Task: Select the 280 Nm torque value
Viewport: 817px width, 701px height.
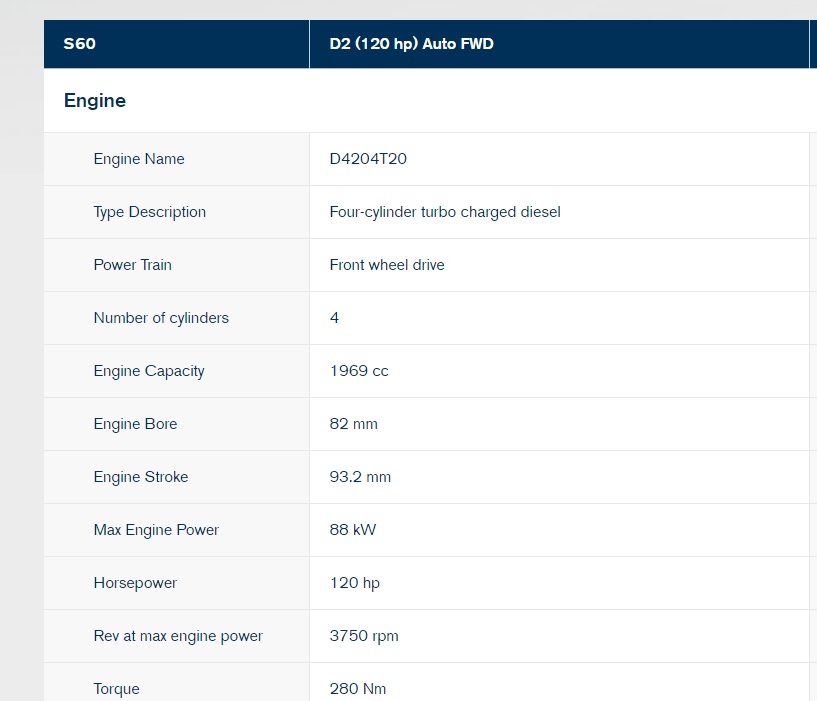Action: [358, 688]
